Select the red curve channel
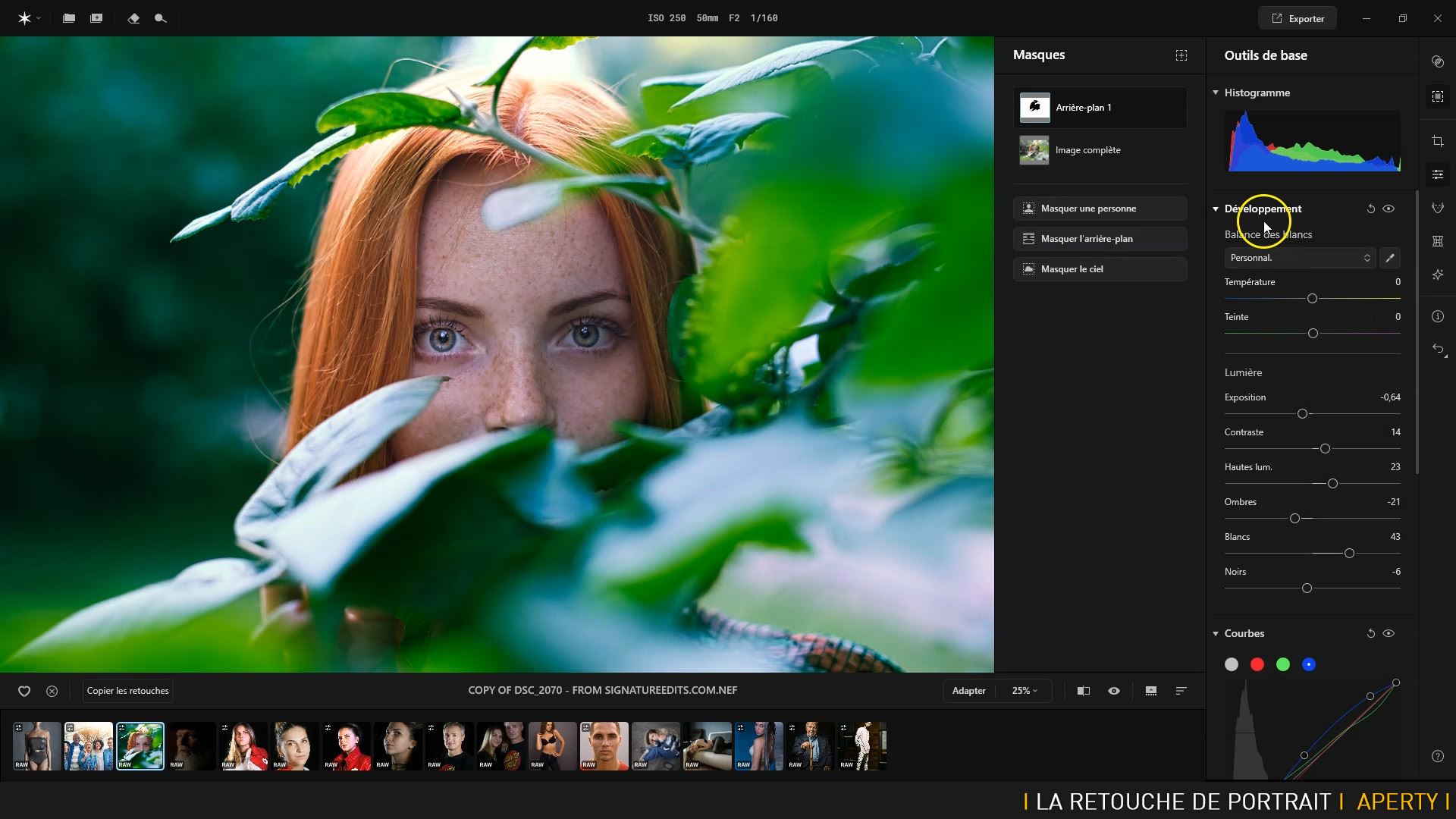Image resolution: width=1456 pixels, height=819 pixels. (1257, 664)
